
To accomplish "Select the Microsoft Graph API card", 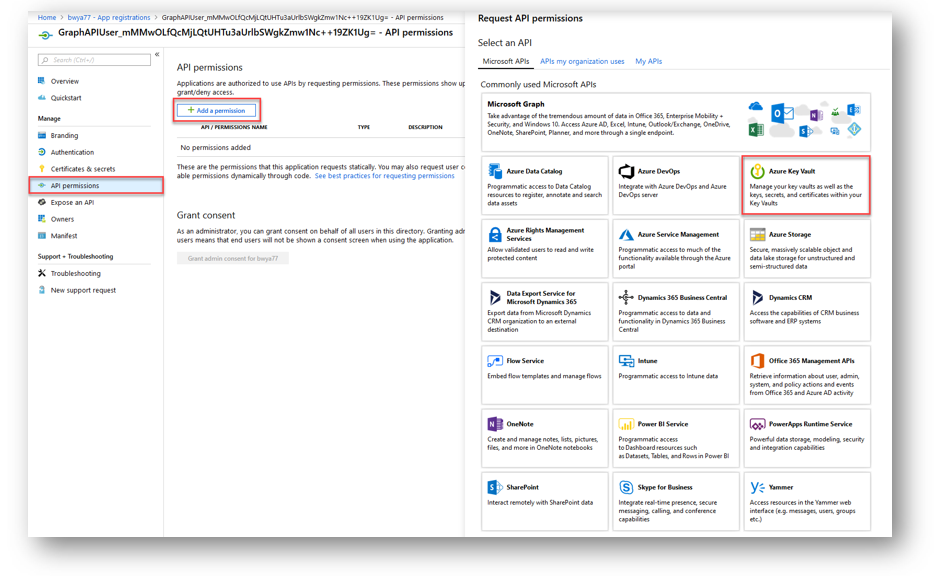I will [x=675, y=122].
